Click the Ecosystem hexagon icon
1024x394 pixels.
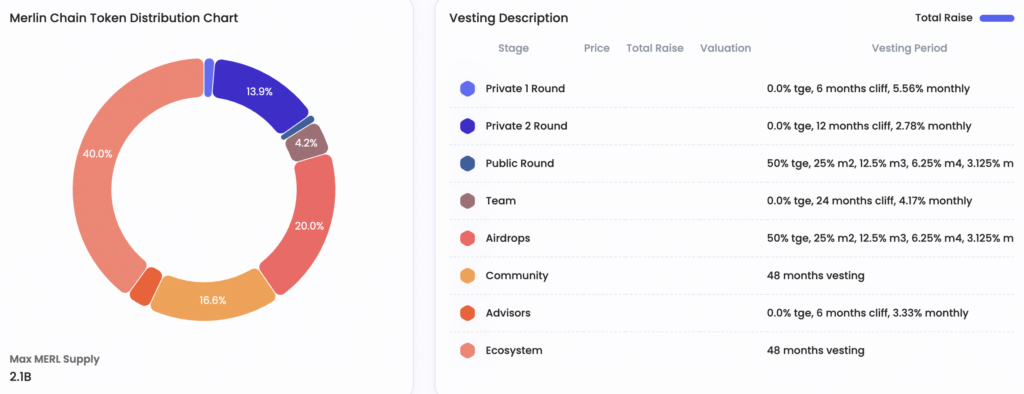(467, 351)
